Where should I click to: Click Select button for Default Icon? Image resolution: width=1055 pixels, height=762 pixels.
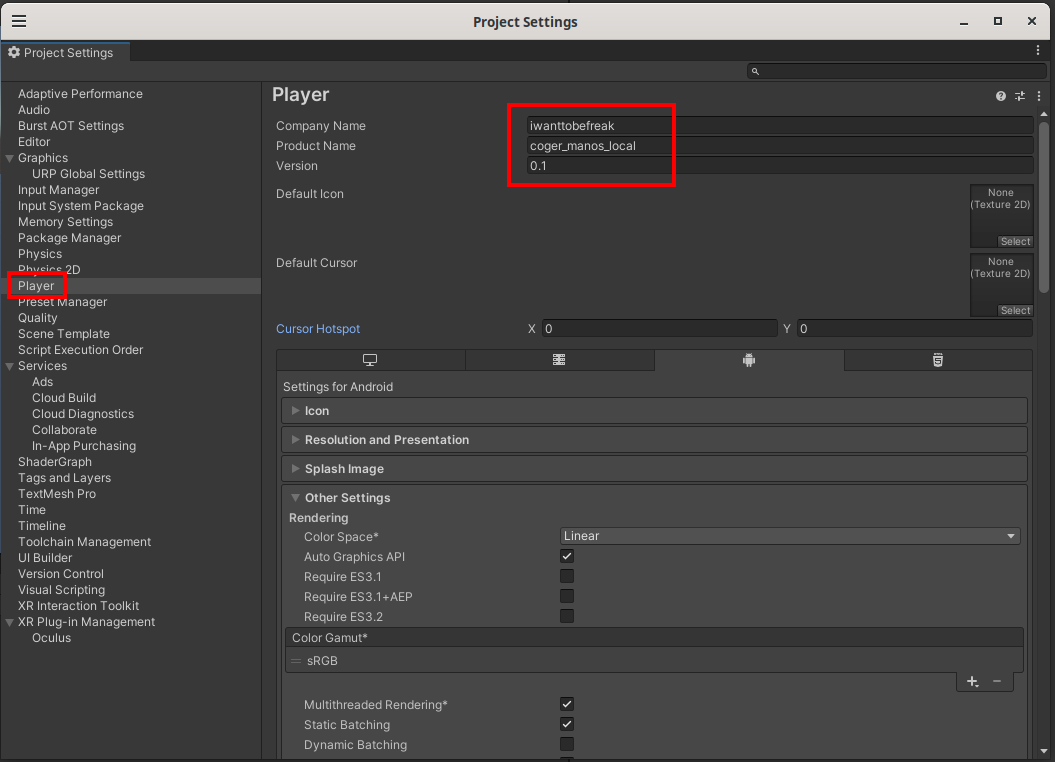1015,242
